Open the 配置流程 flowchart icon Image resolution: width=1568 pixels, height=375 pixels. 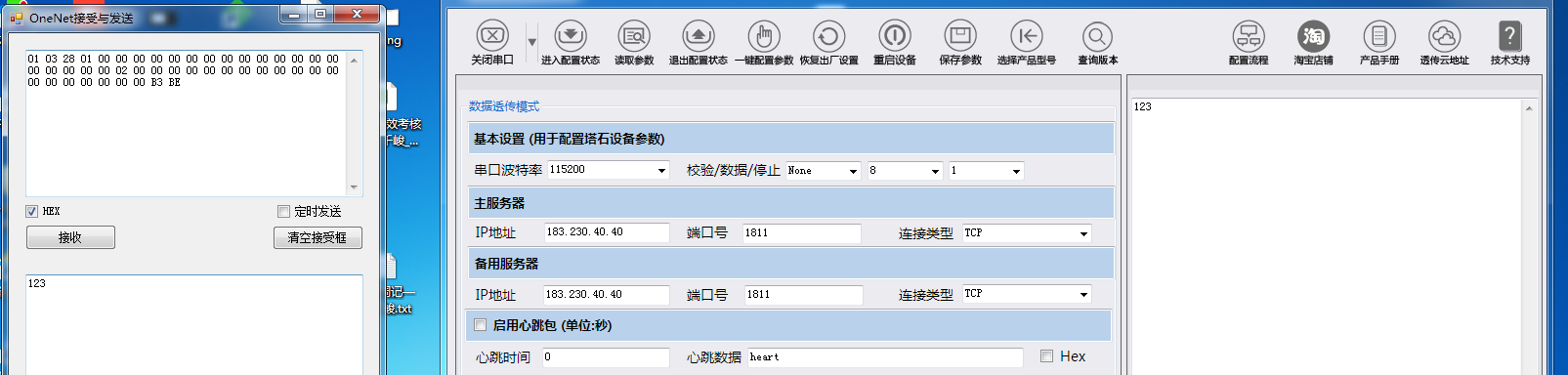[x=1249, y=36]
